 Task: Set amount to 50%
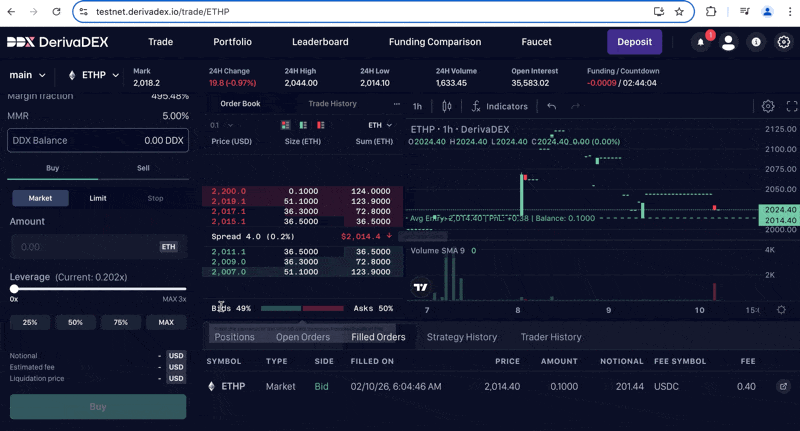(76, 322)
